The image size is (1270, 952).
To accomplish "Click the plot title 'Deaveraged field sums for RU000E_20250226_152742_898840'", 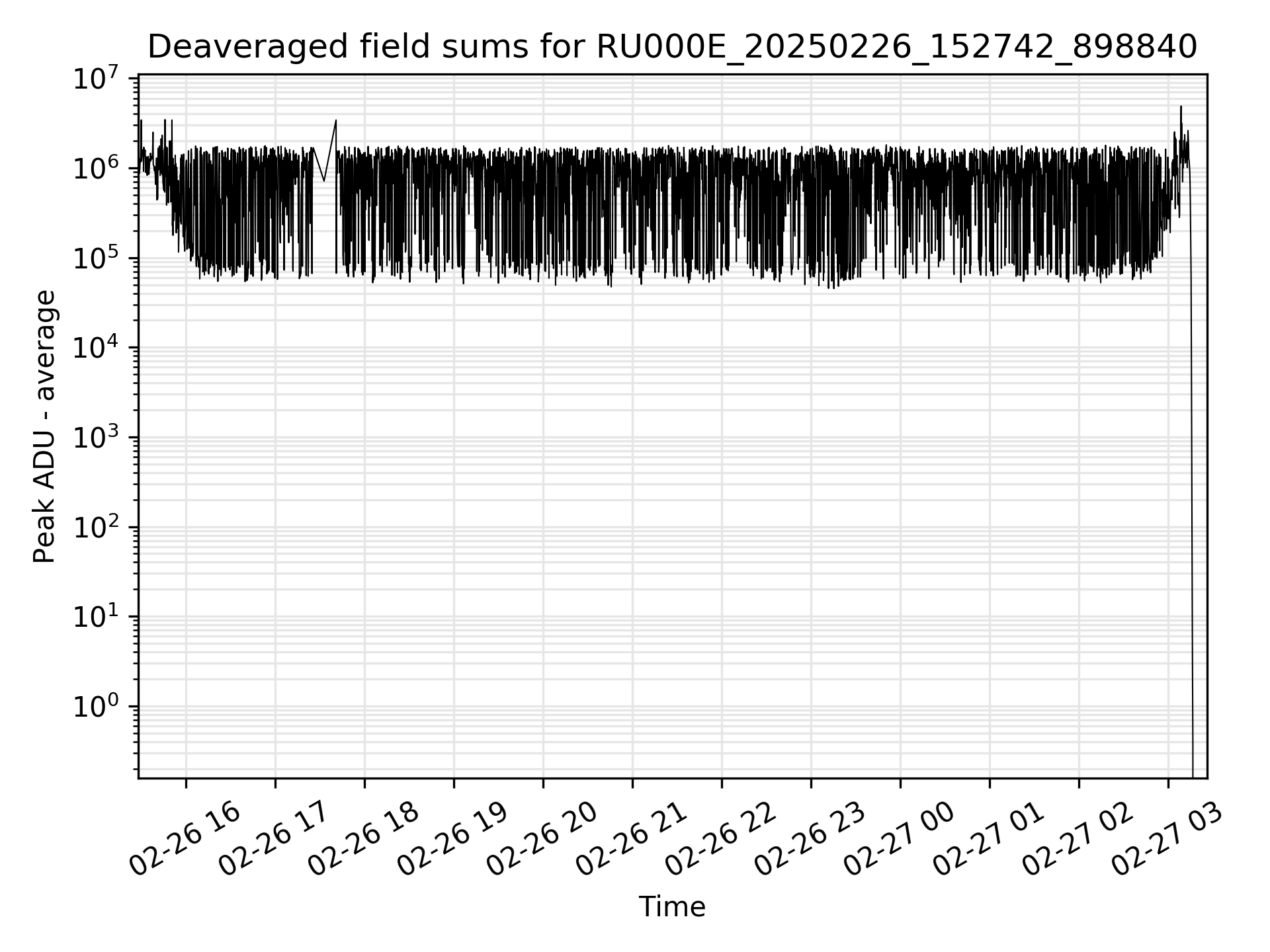I will tap(672, 48).
